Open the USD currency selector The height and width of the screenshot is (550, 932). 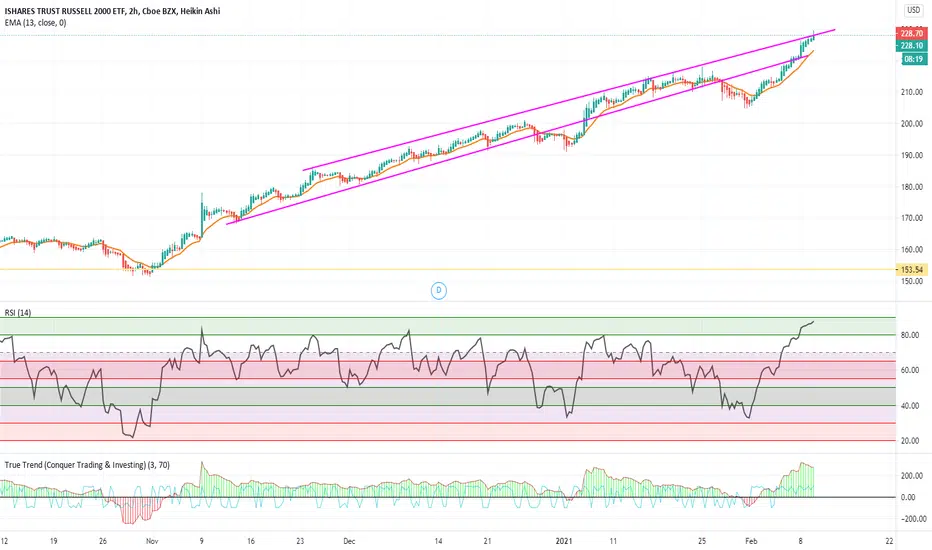pyautogui.click(x=914, y=10)
